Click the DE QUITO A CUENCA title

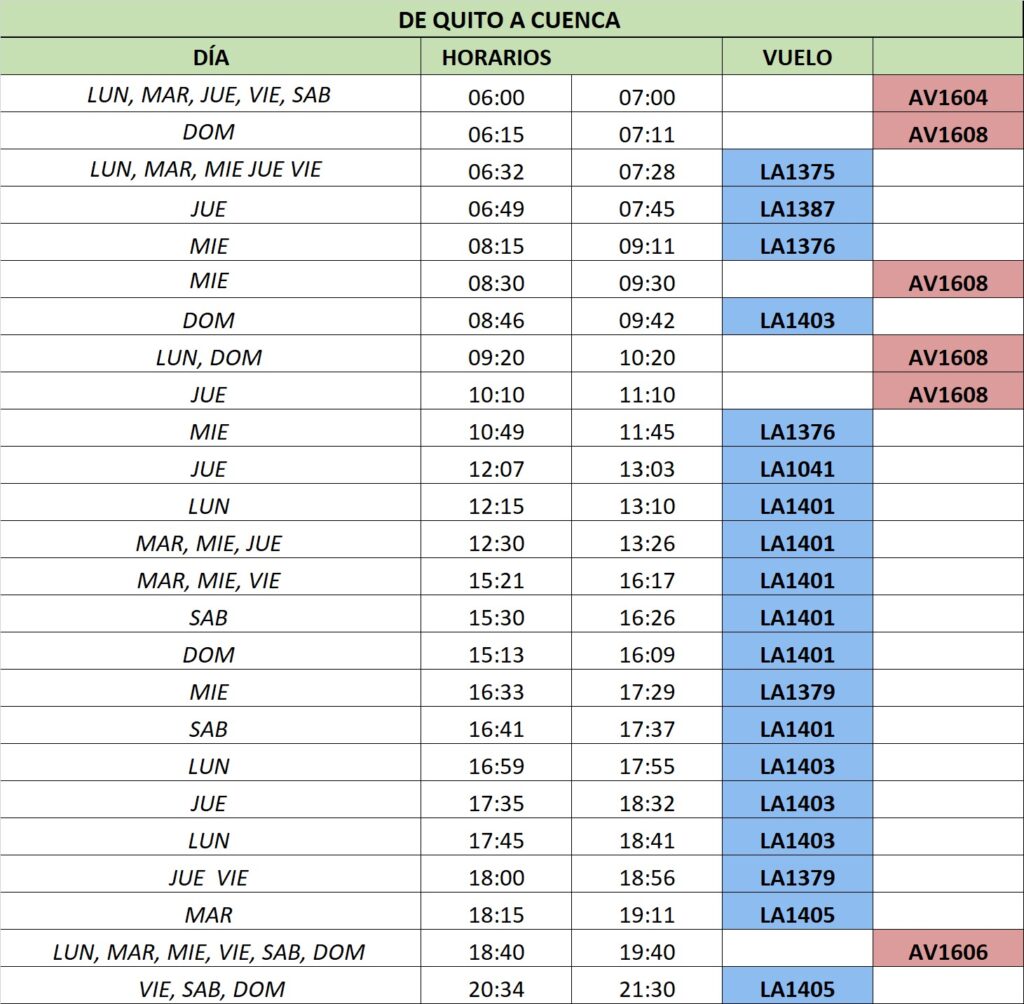tap(508, 20)
